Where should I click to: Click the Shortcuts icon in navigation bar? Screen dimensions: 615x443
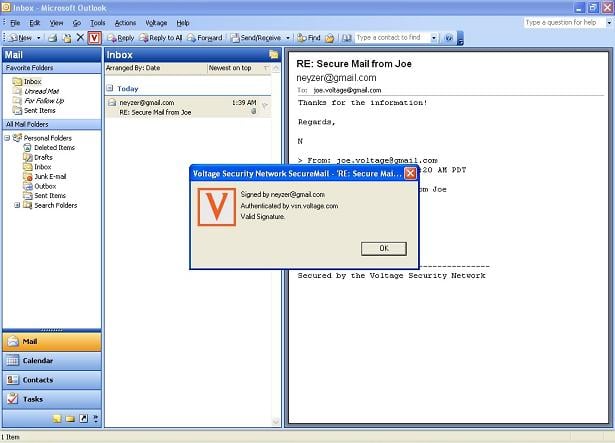coord(84,419)
